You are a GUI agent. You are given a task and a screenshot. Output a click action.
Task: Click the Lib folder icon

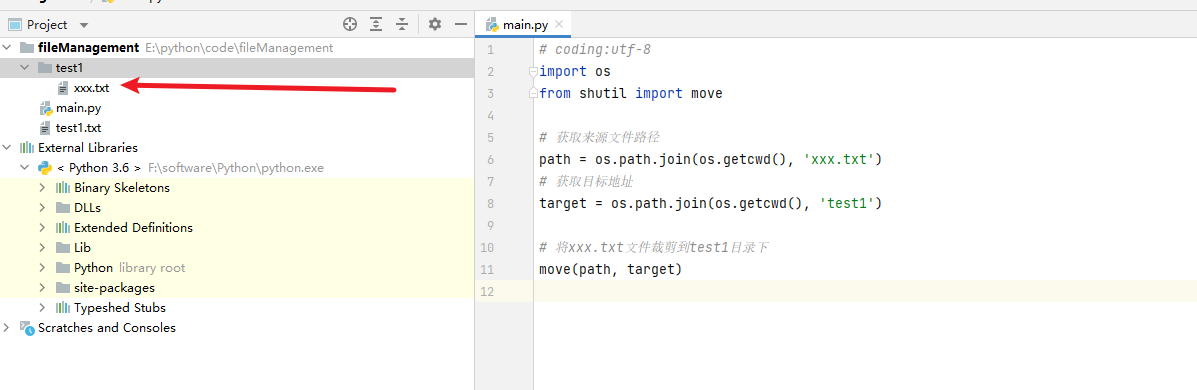63,247
